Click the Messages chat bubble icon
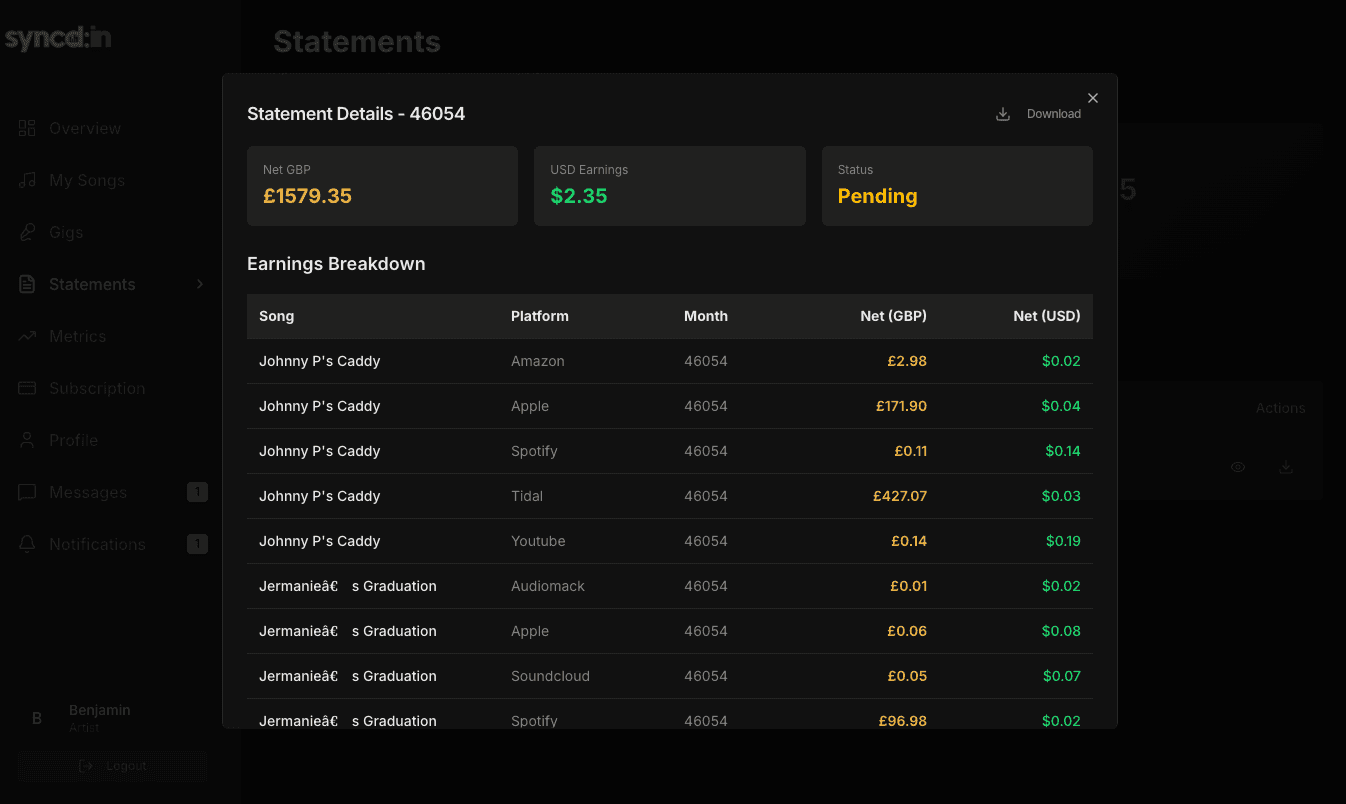Viewport: 1346px width, 804px height. click(x=27, y=492)
